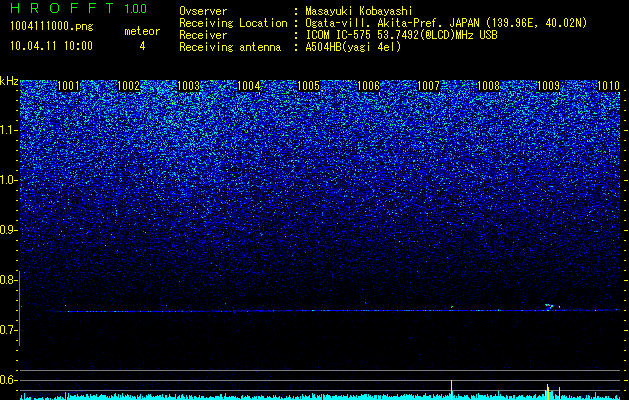Click the Ovserver field label
This screenshot has width=629, height=400.
pyautogui.click(x=203, y=11)
